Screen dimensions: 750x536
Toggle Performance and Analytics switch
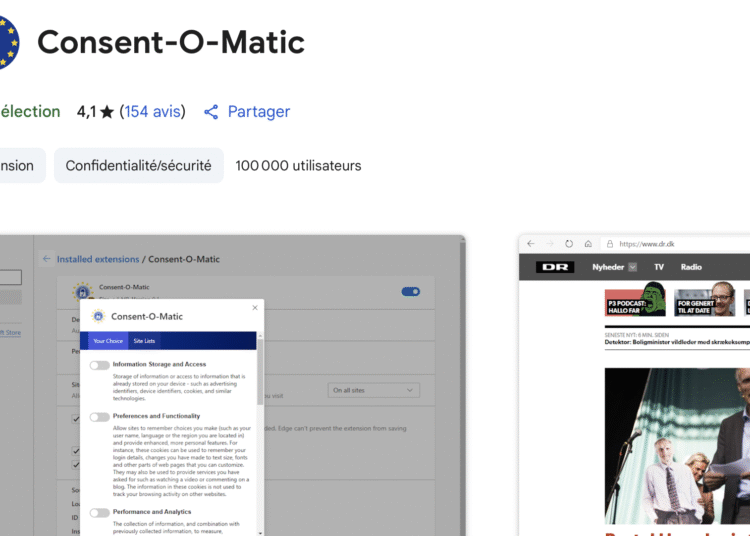point(99,513)
